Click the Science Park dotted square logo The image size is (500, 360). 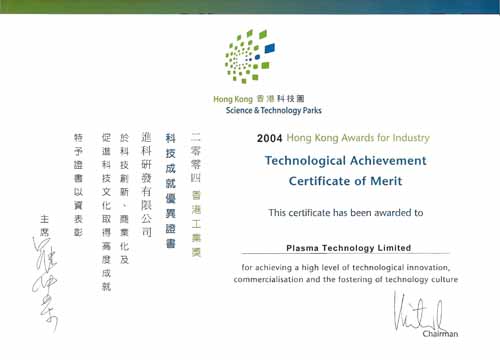point(250,56)
